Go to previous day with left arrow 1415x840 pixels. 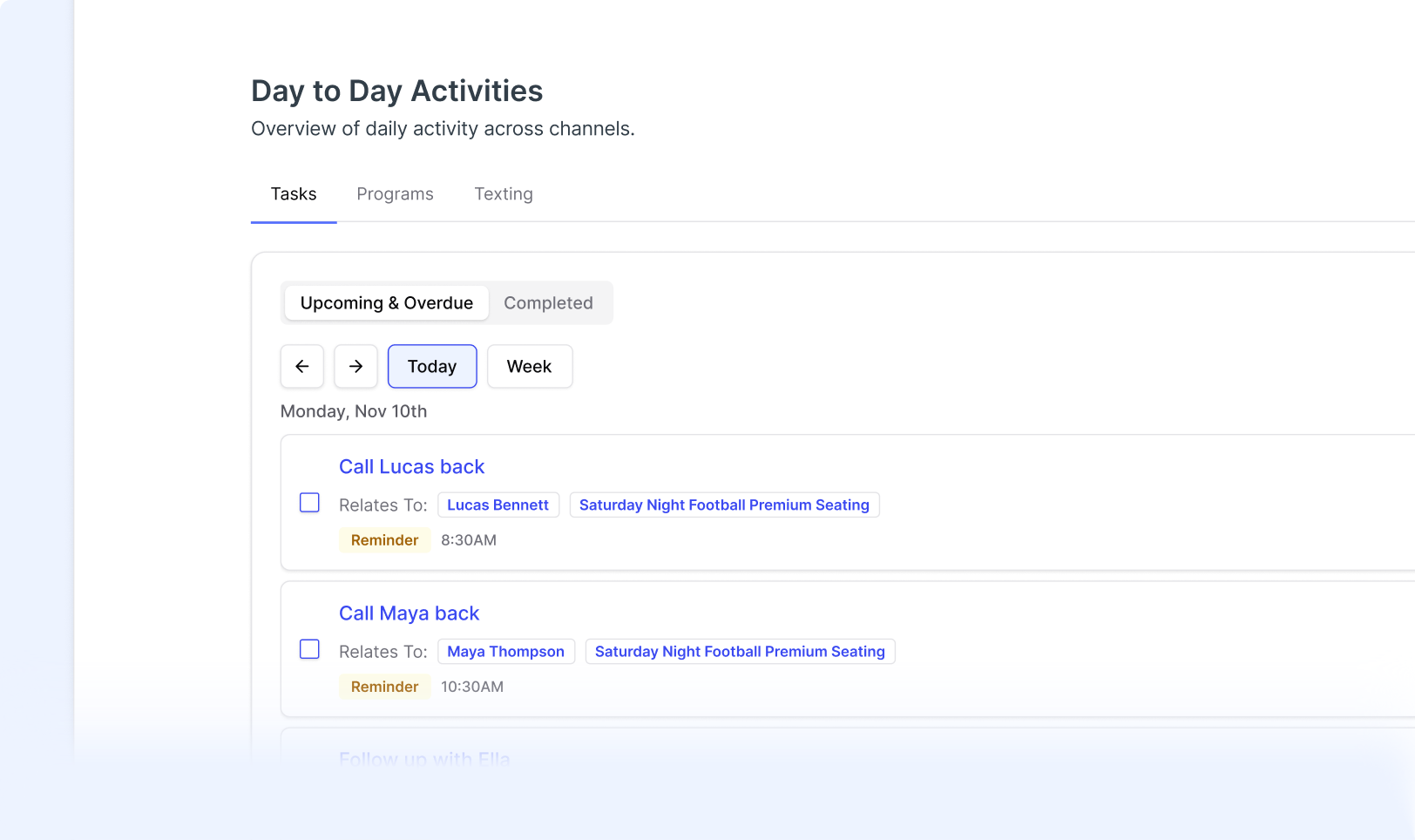302,366
